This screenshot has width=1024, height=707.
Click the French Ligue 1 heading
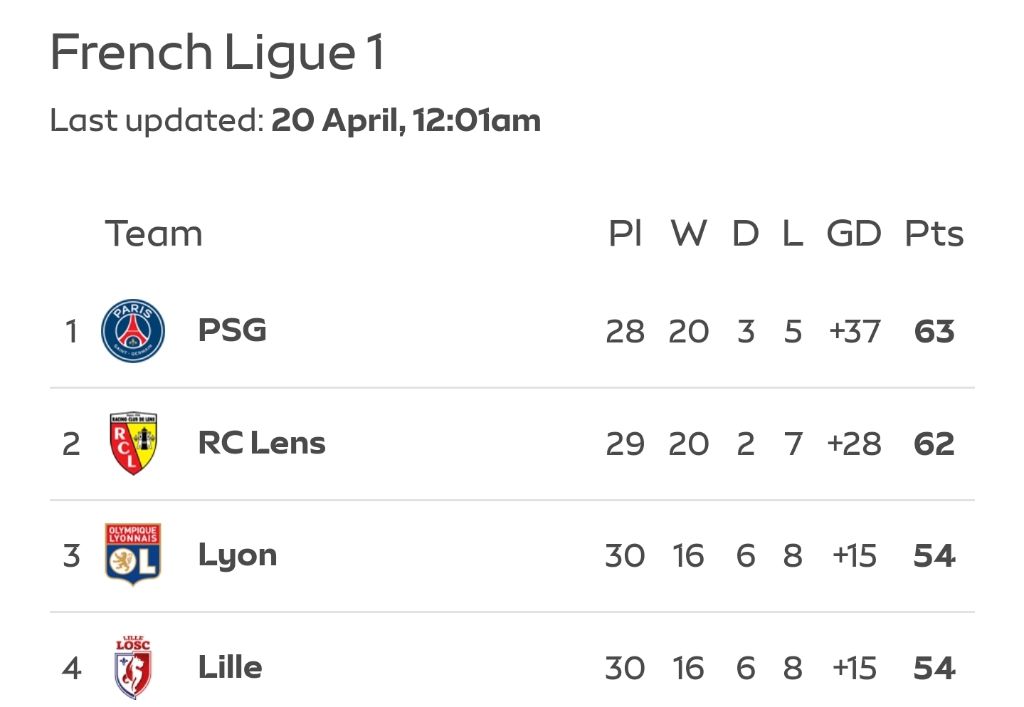click(217, 52)
